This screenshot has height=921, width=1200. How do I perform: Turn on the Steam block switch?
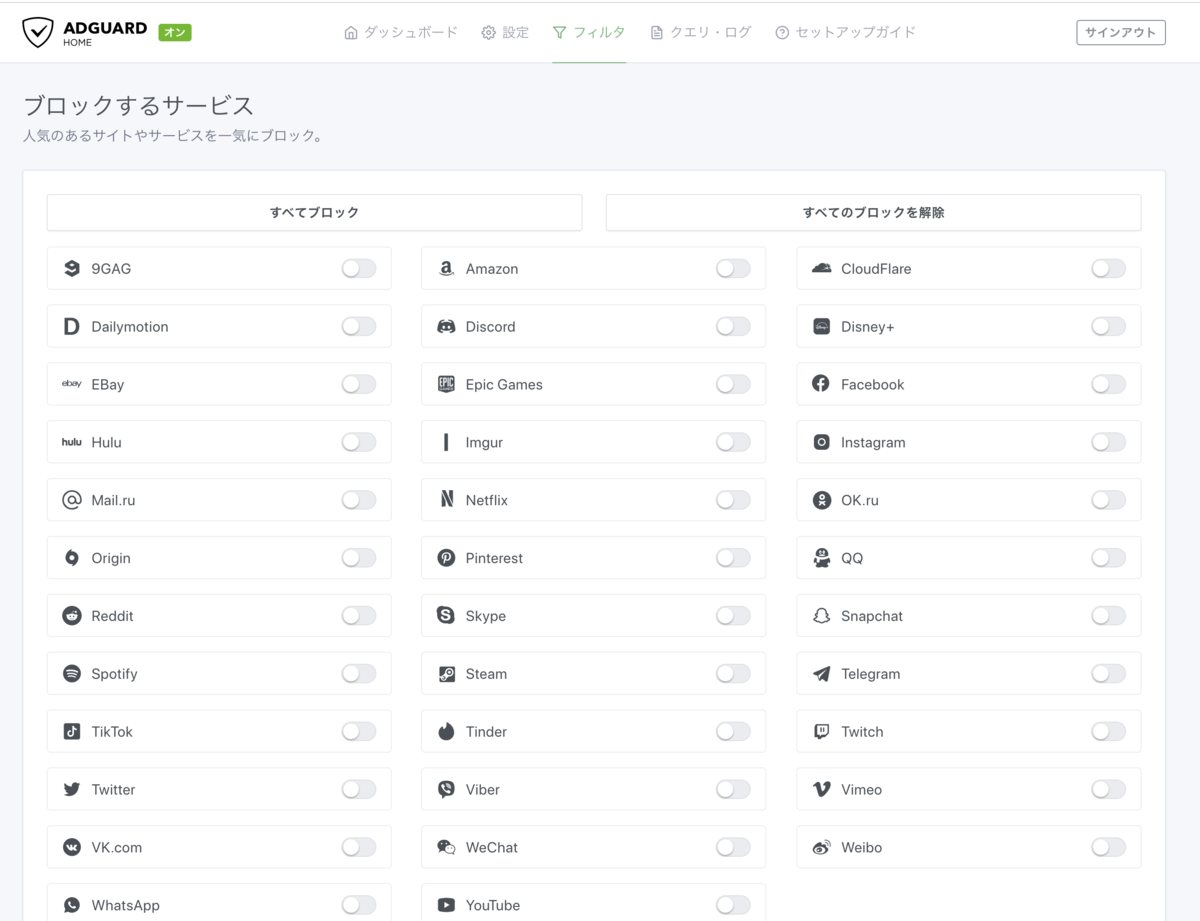point(733,674)
